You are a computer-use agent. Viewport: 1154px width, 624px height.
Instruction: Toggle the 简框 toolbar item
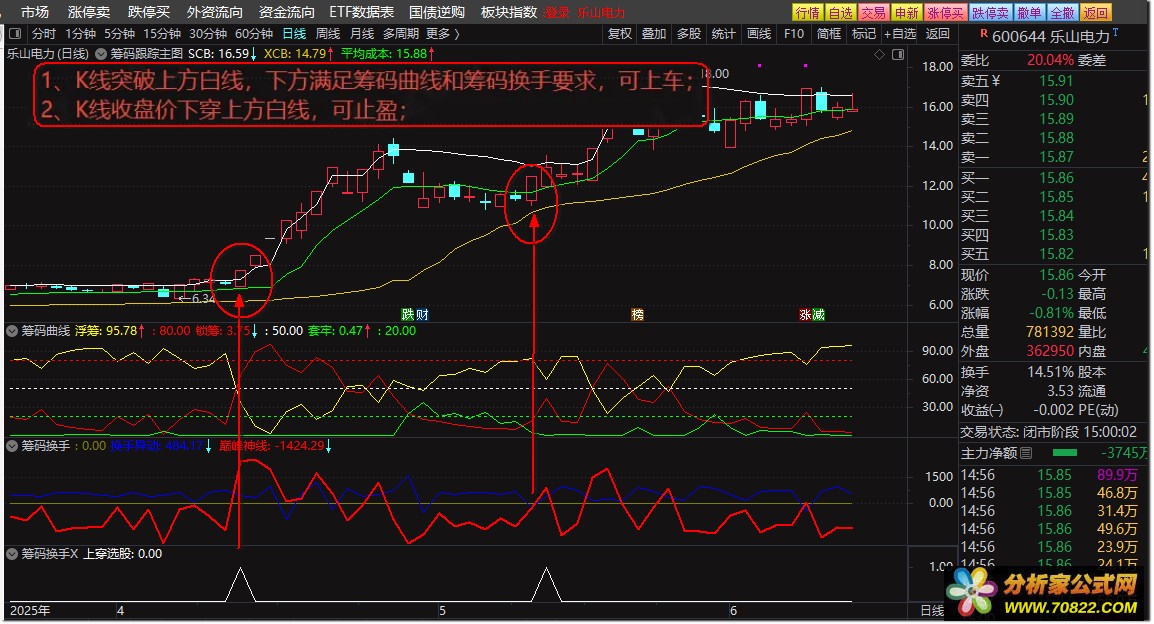point(829,34)
